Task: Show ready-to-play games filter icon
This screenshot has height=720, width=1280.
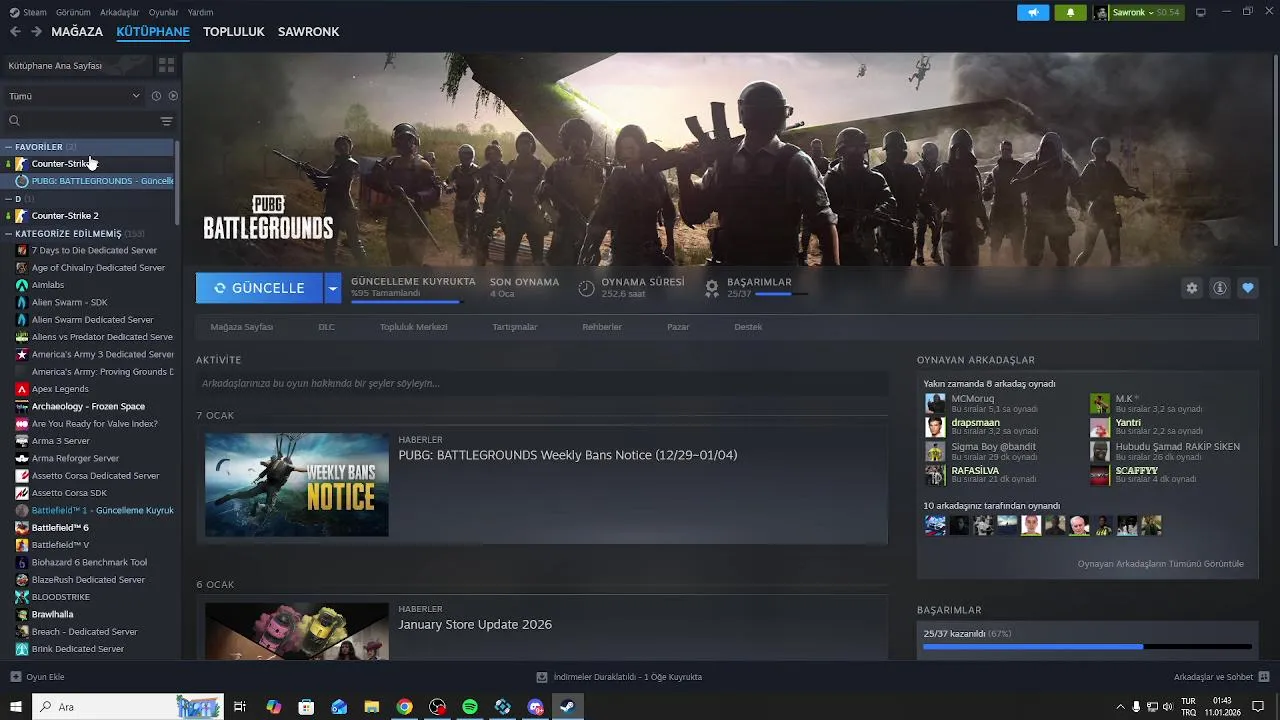Action: [x=173, y=96]
